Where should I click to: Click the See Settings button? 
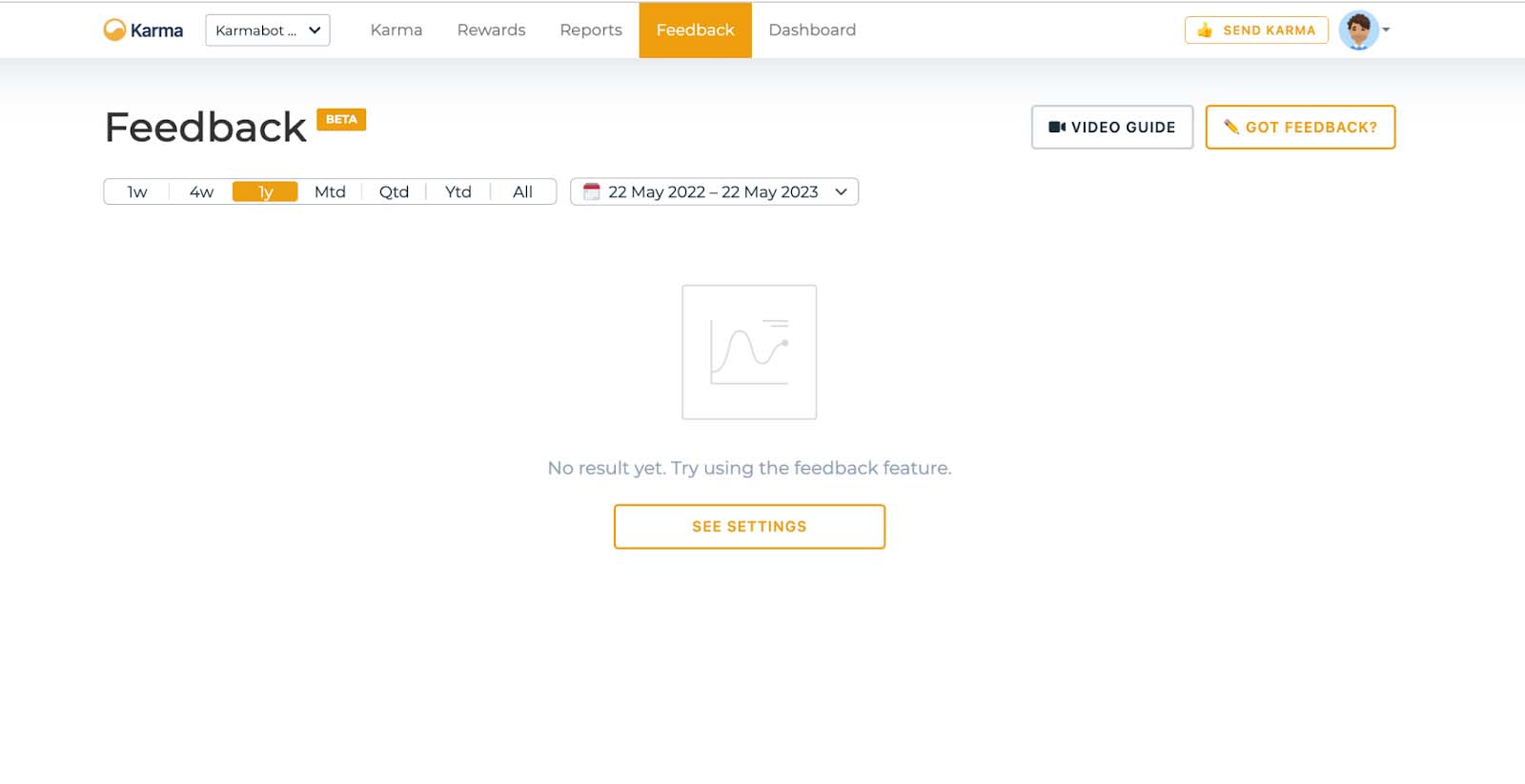click(x=749, y=527)
